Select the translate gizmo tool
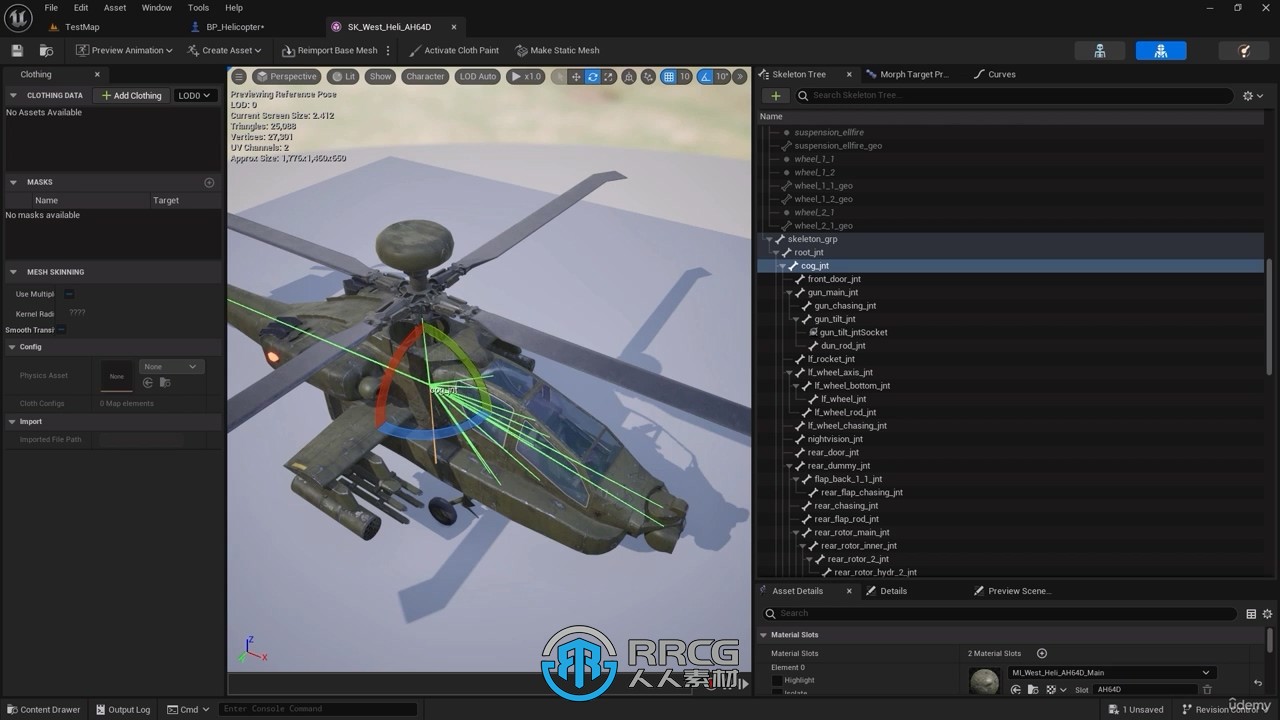The image size is (1280, 720). coord(576,76)
